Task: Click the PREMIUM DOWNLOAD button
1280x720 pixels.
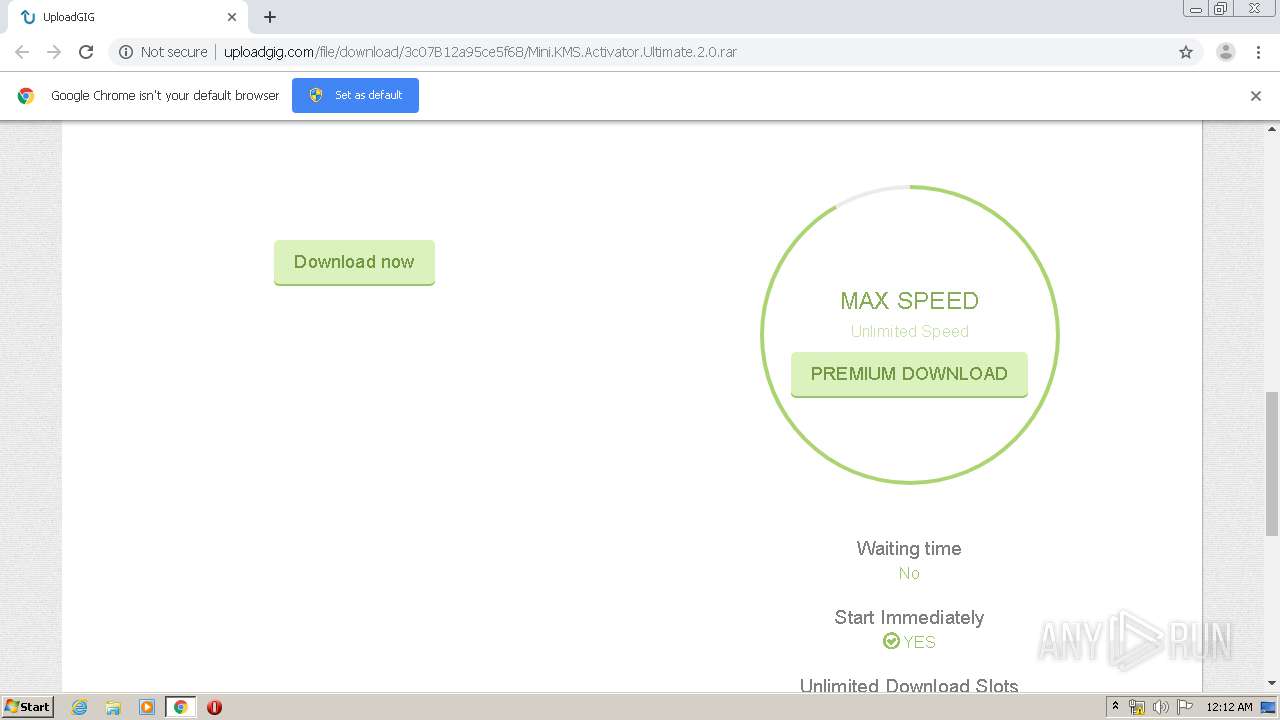Action: [909, 374]
